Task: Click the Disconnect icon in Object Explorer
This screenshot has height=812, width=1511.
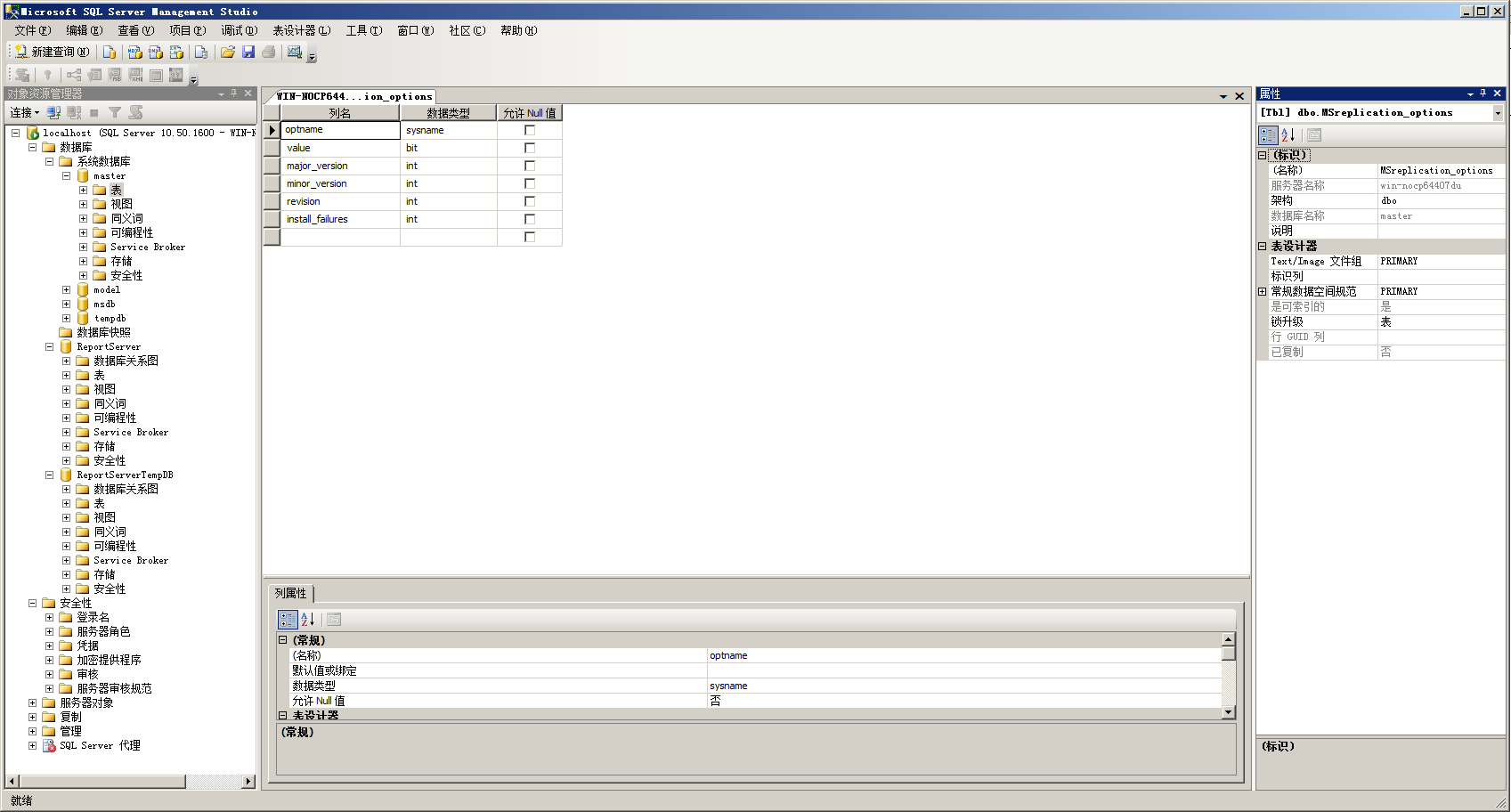Action: [x=75, y=113]
